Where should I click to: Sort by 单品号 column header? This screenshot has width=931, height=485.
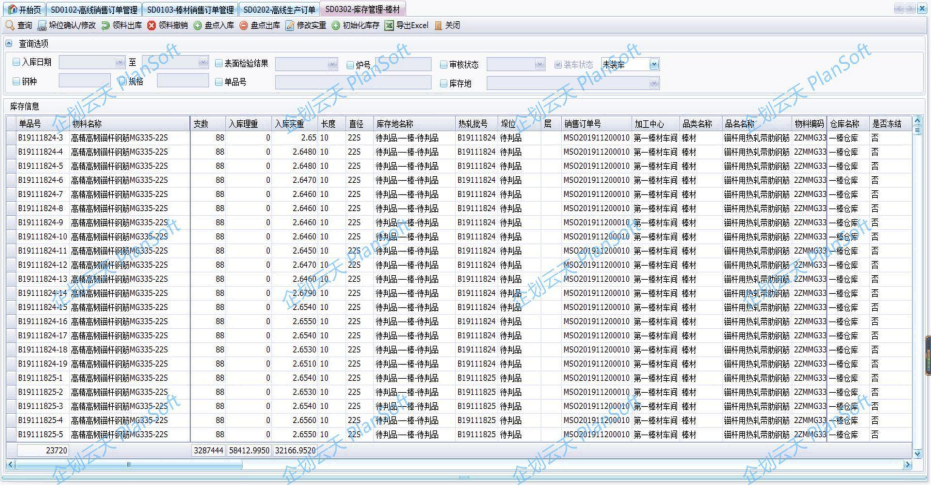coord(42,123)
